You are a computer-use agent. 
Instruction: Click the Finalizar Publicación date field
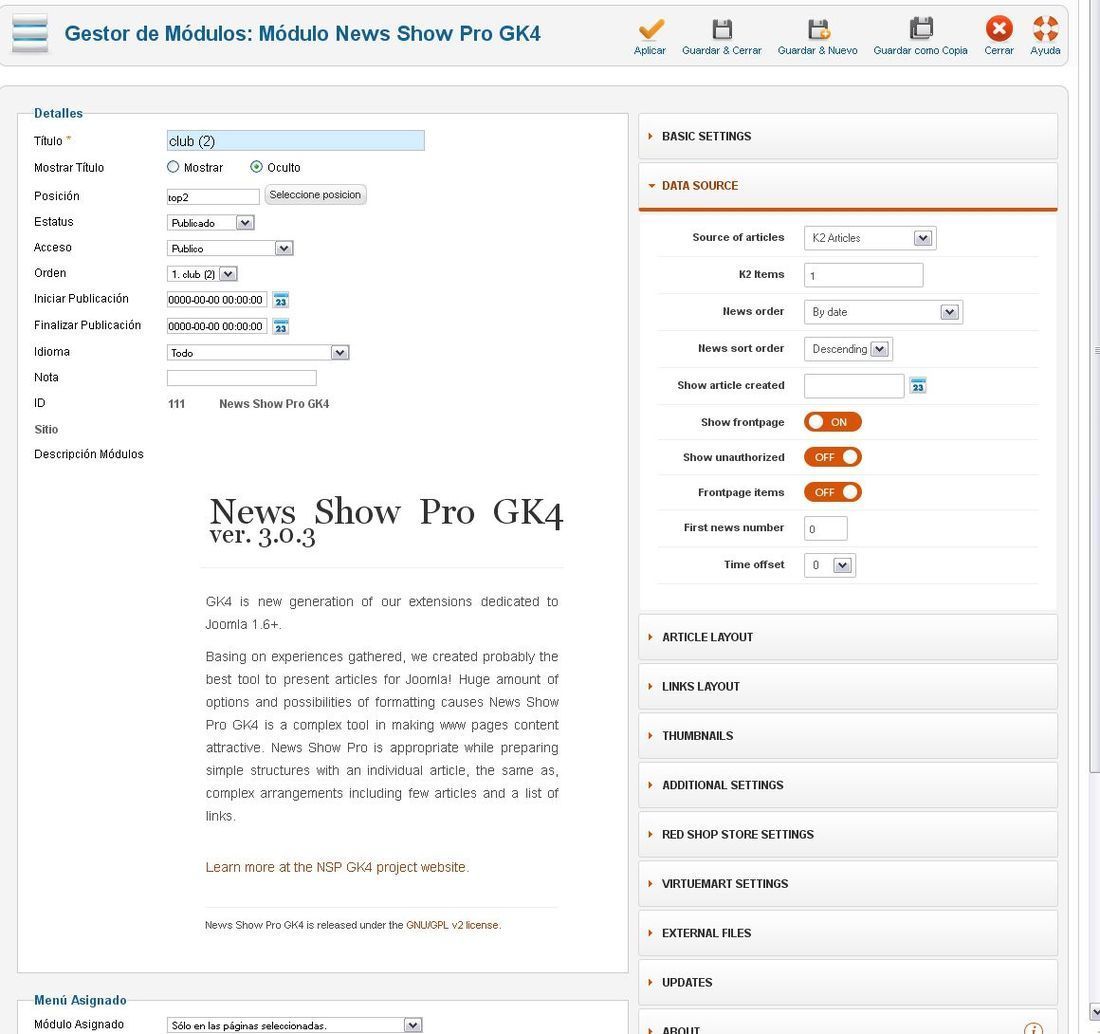217,326
